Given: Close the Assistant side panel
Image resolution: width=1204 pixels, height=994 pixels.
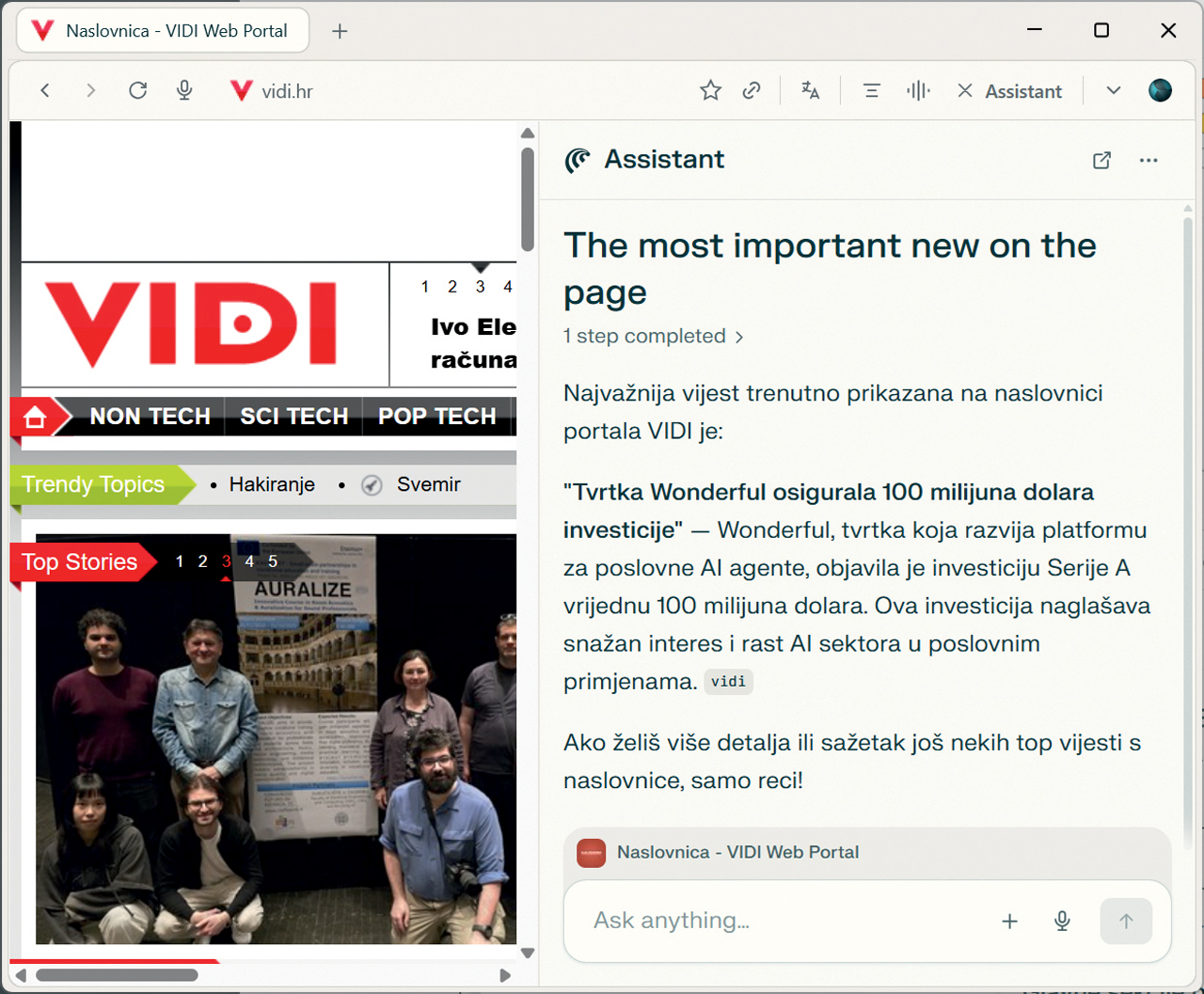Looking at the screenshot, I should point(965,90).
